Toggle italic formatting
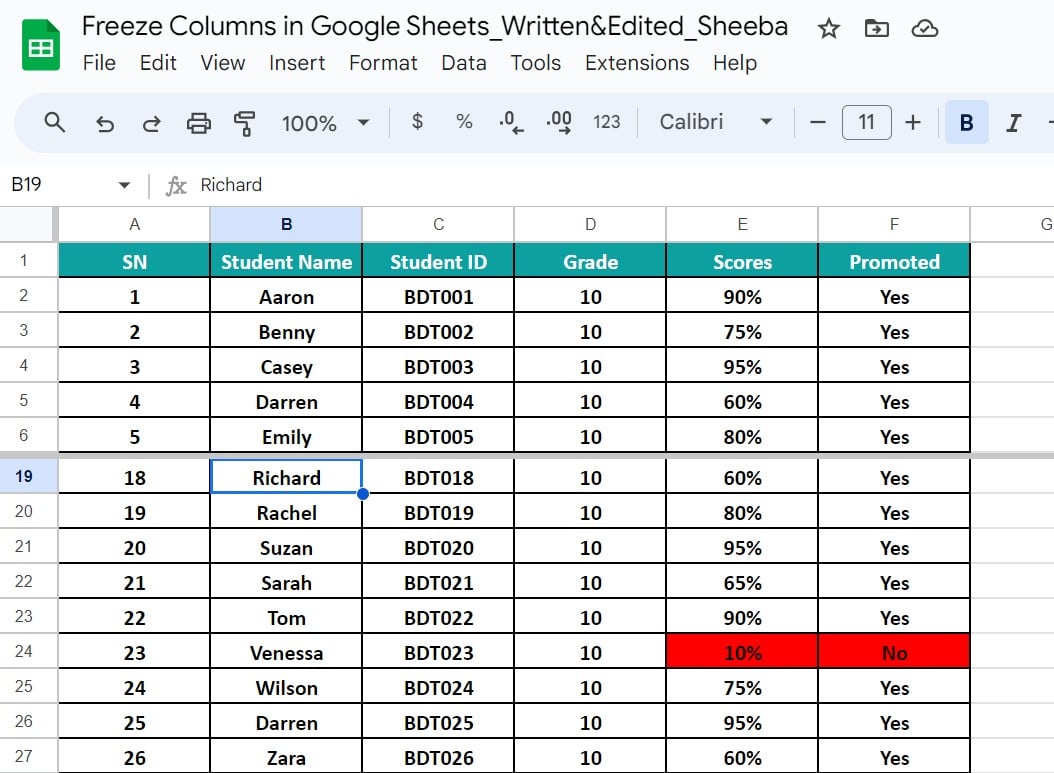 point(1013,123)
